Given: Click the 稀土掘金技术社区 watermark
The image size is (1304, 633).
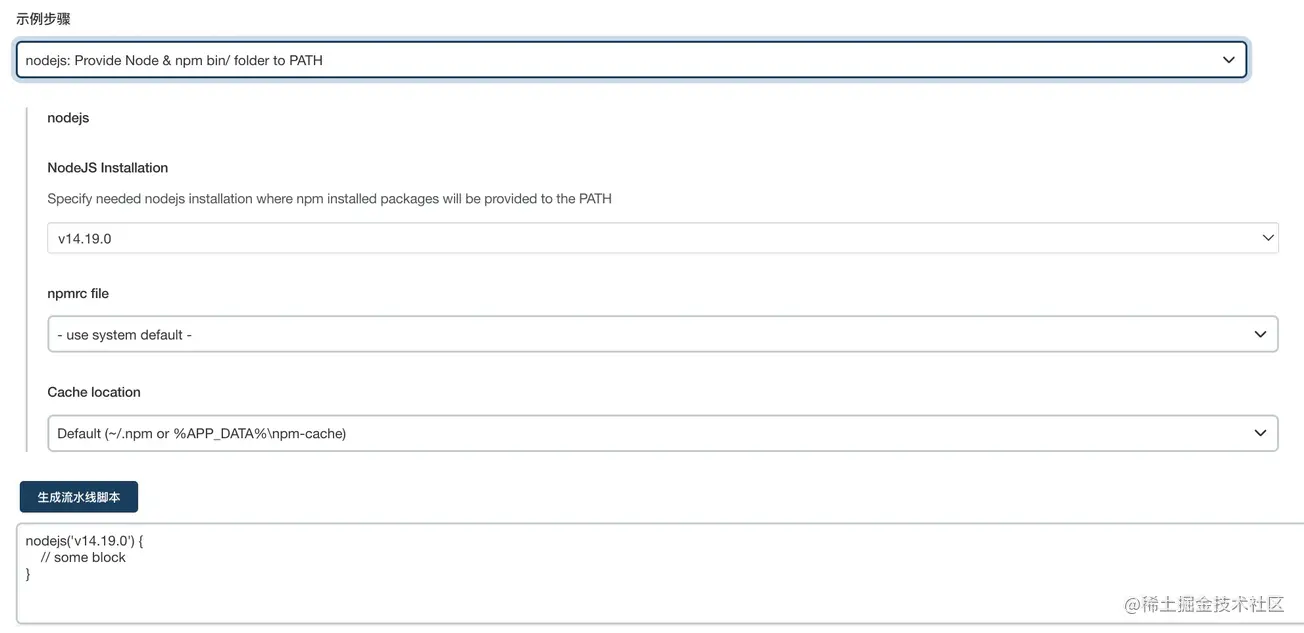Looking at the screenshot, I should [1204, 604].
